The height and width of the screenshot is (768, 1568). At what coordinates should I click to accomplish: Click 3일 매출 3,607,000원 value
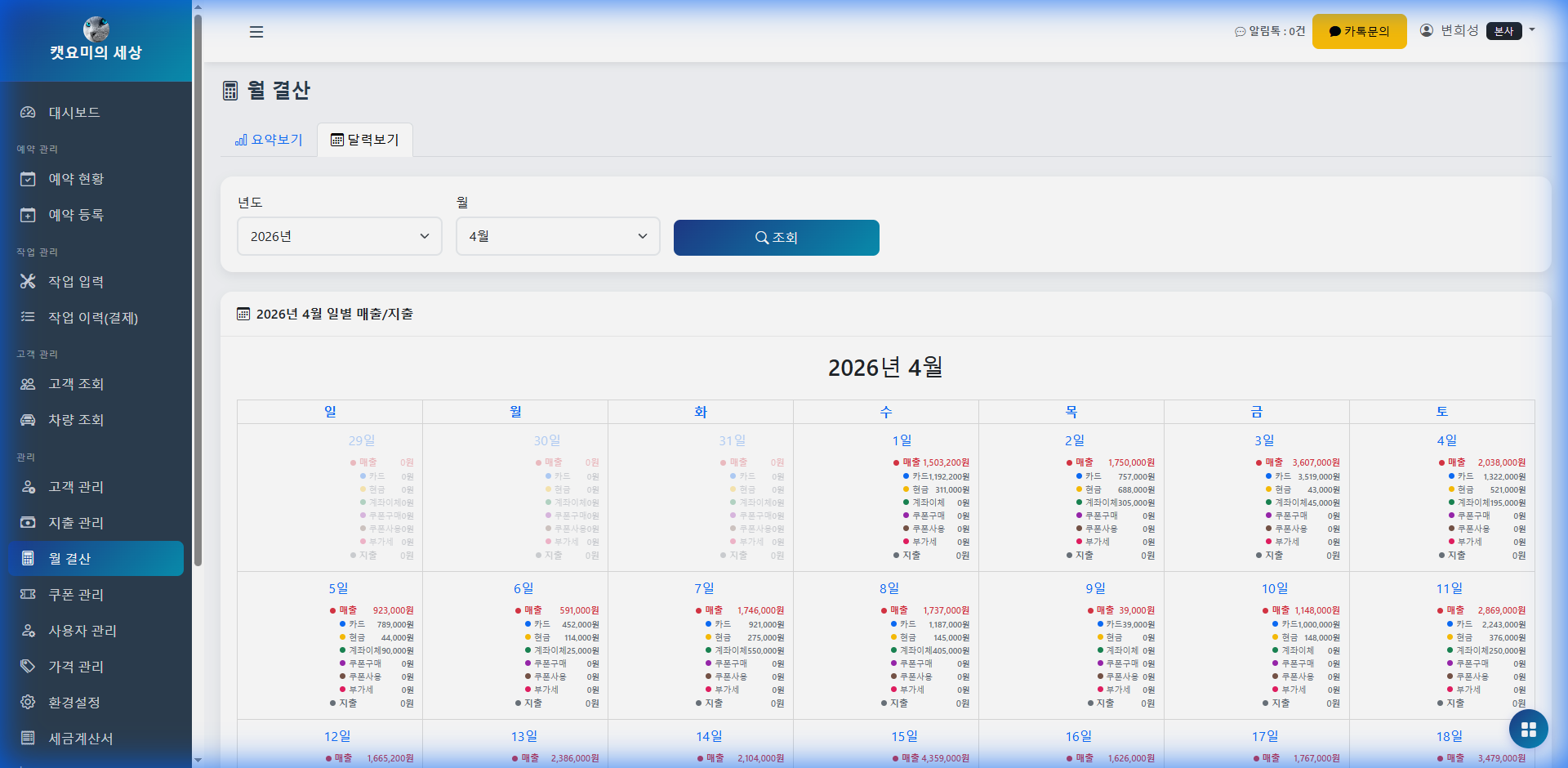(1316, 462)
